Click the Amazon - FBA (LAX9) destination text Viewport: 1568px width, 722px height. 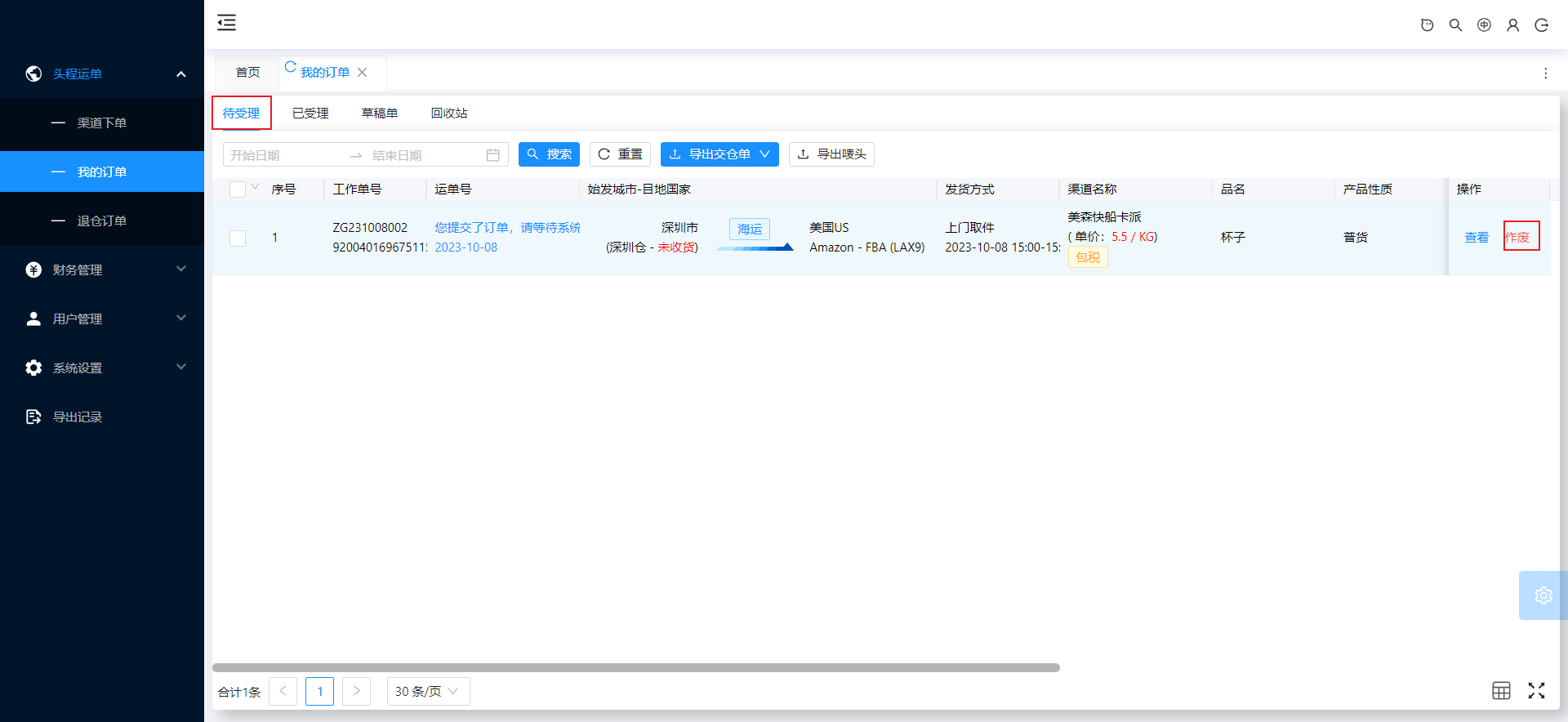867,247
